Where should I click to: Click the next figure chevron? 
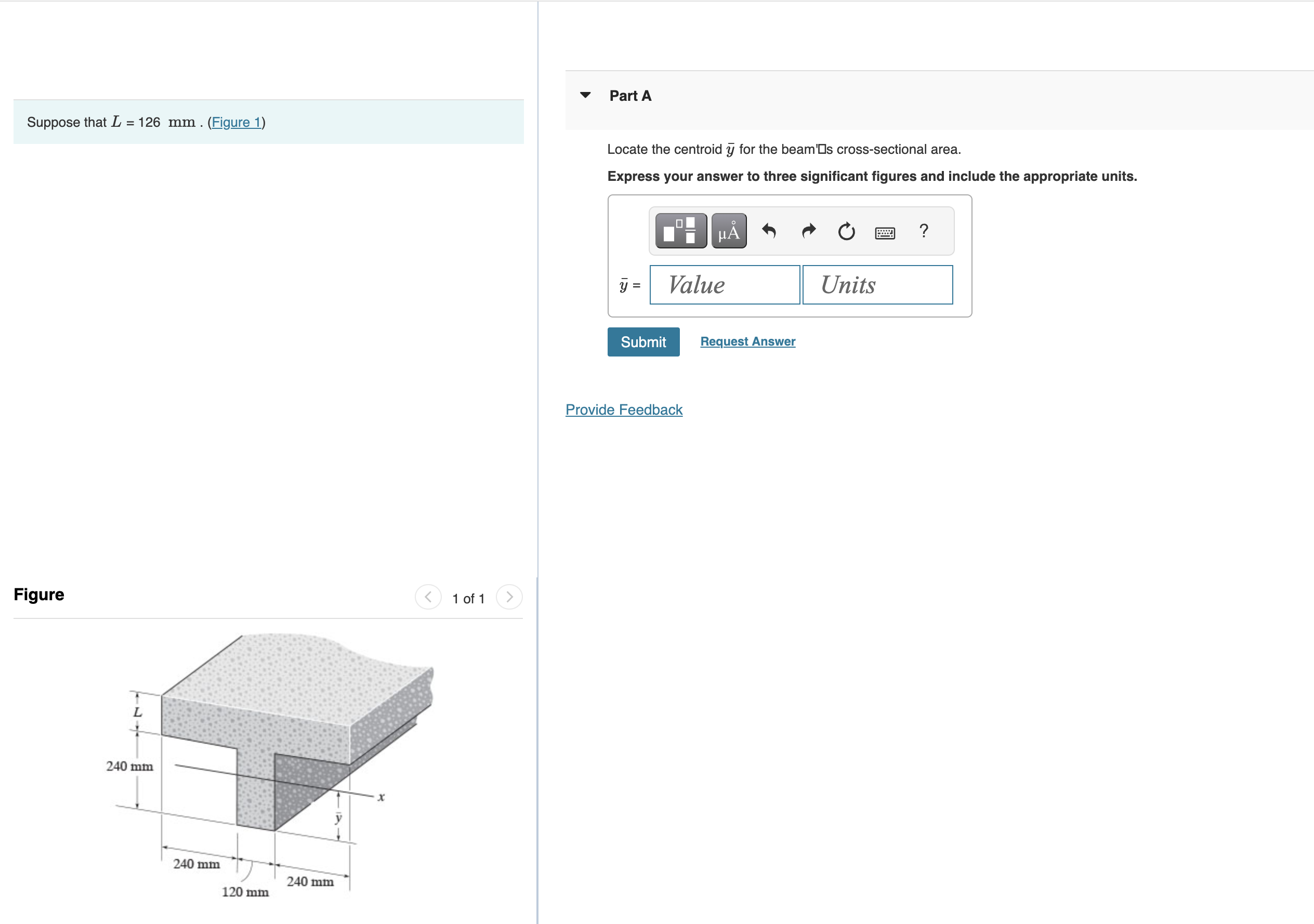tap(509, 597)
